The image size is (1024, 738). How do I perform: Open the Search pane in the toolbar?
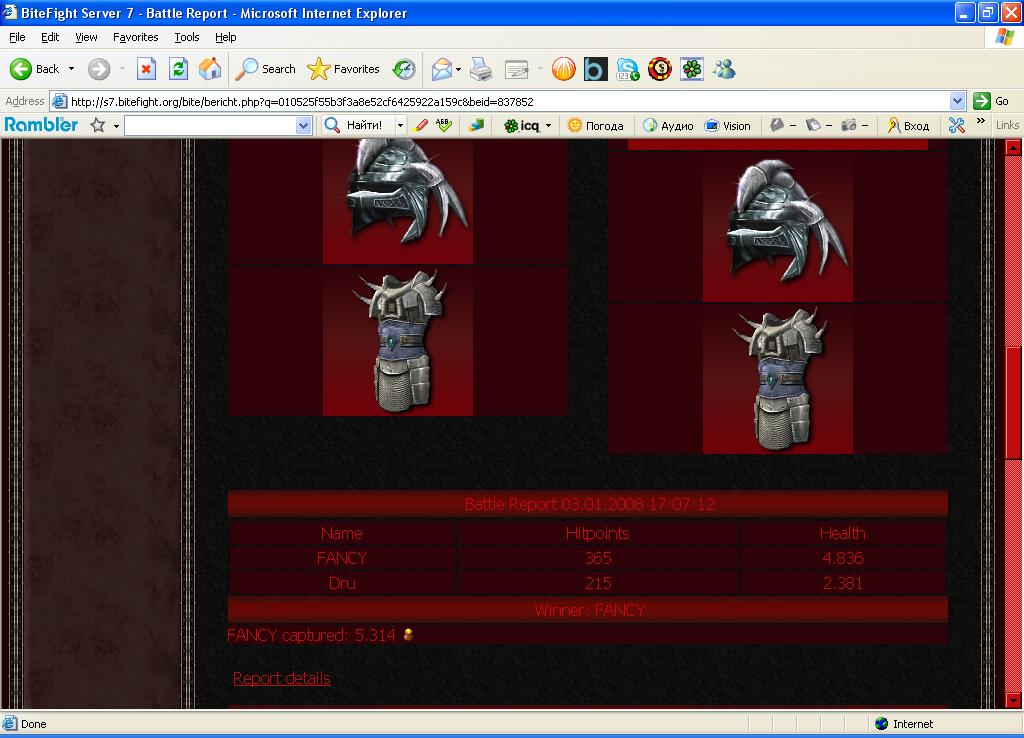pyautogui.click(x=265, y=69)
